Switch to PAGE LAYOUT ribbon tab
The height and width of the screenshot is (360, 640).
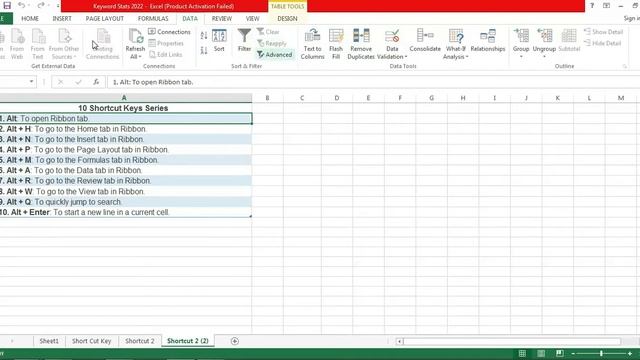coord(104,19)
